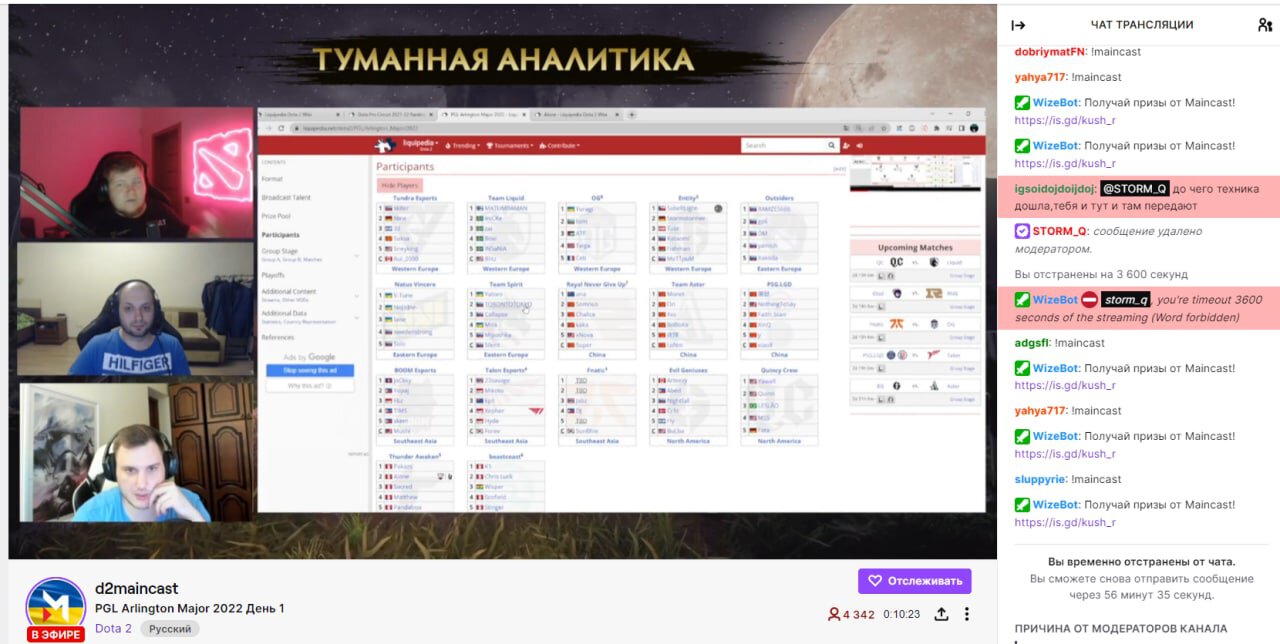This screenshot has width=1280, height=644.
Task: Open the Tournaments dropdown menu
Action: 510,145
